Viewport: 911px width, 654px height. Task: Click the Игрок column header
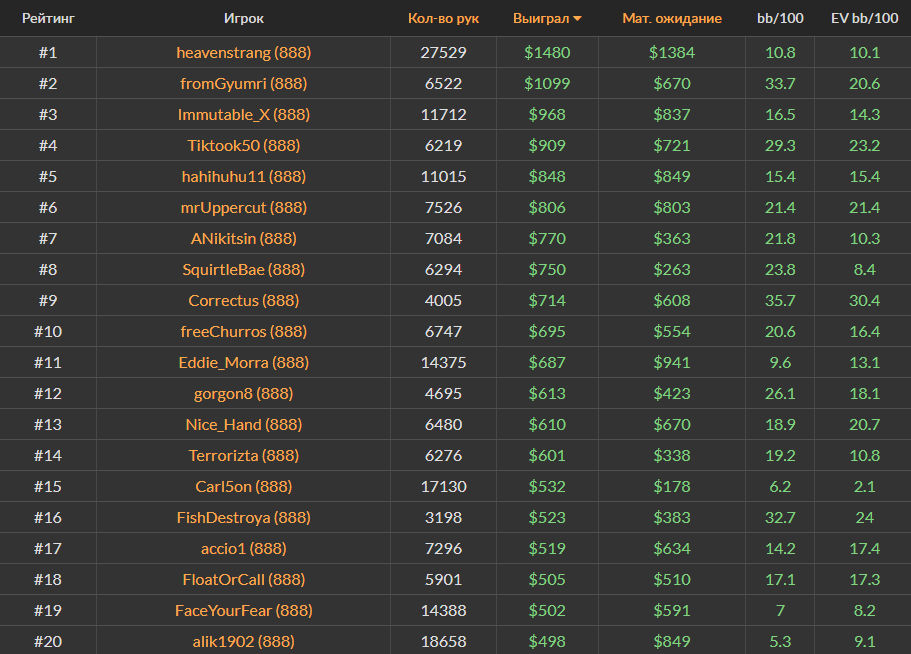point(244,19)
